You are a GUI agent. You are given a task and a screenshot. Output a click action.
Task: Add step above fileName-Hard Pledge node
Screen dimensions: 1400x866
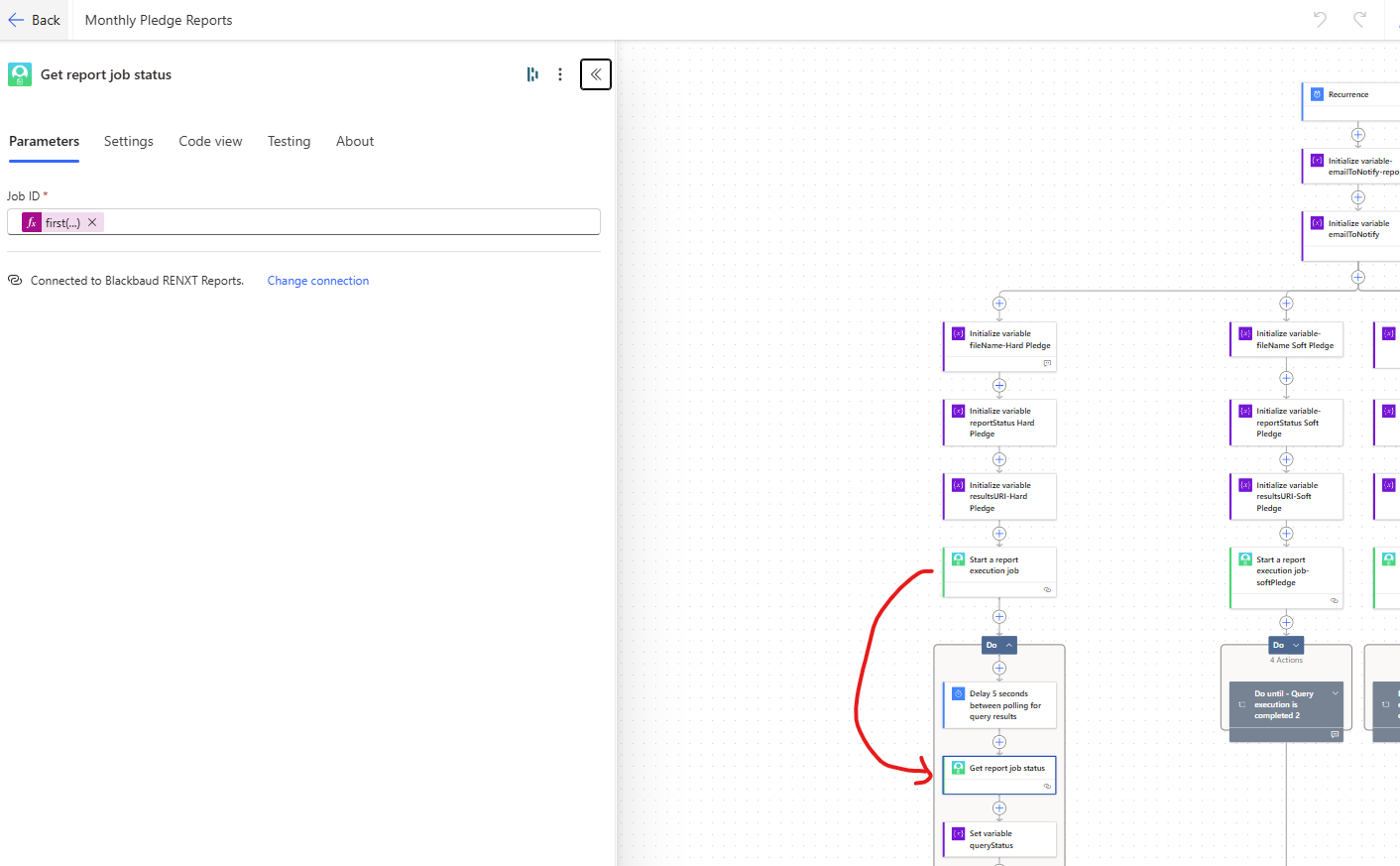tap(999, 304)
